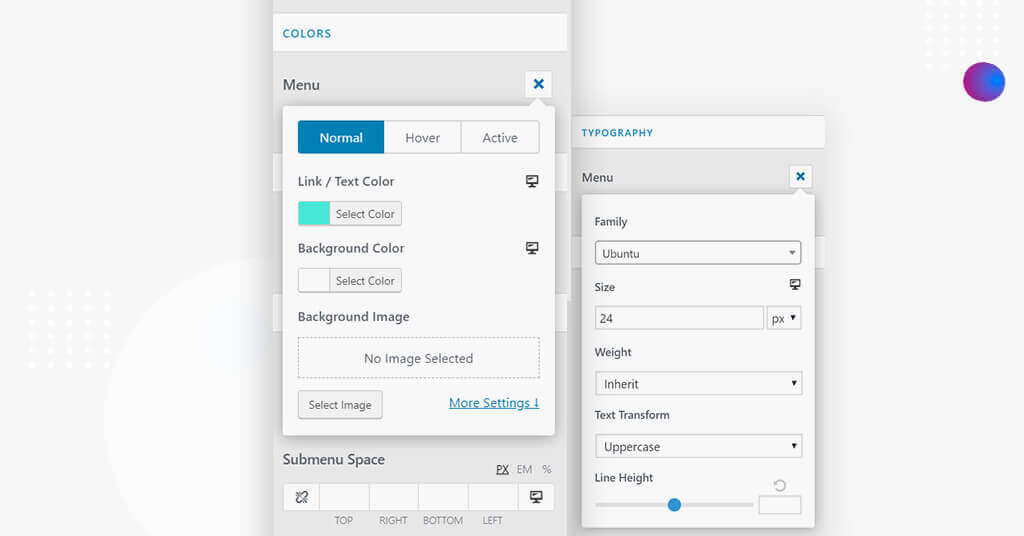Click the No Image Selected placeholder area
Viewport: 1024px width, 536px height.
pyautogui.click(x=419, y=358)
